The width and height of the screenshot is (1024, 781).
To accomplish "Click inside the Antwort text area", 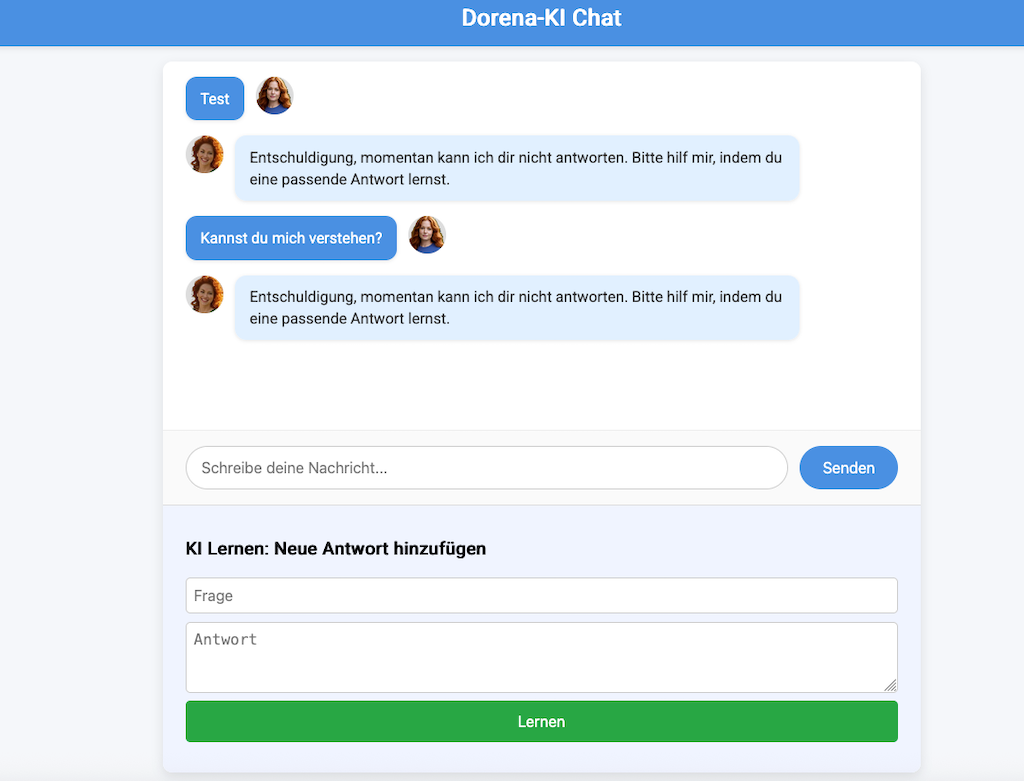I will 541,657.
